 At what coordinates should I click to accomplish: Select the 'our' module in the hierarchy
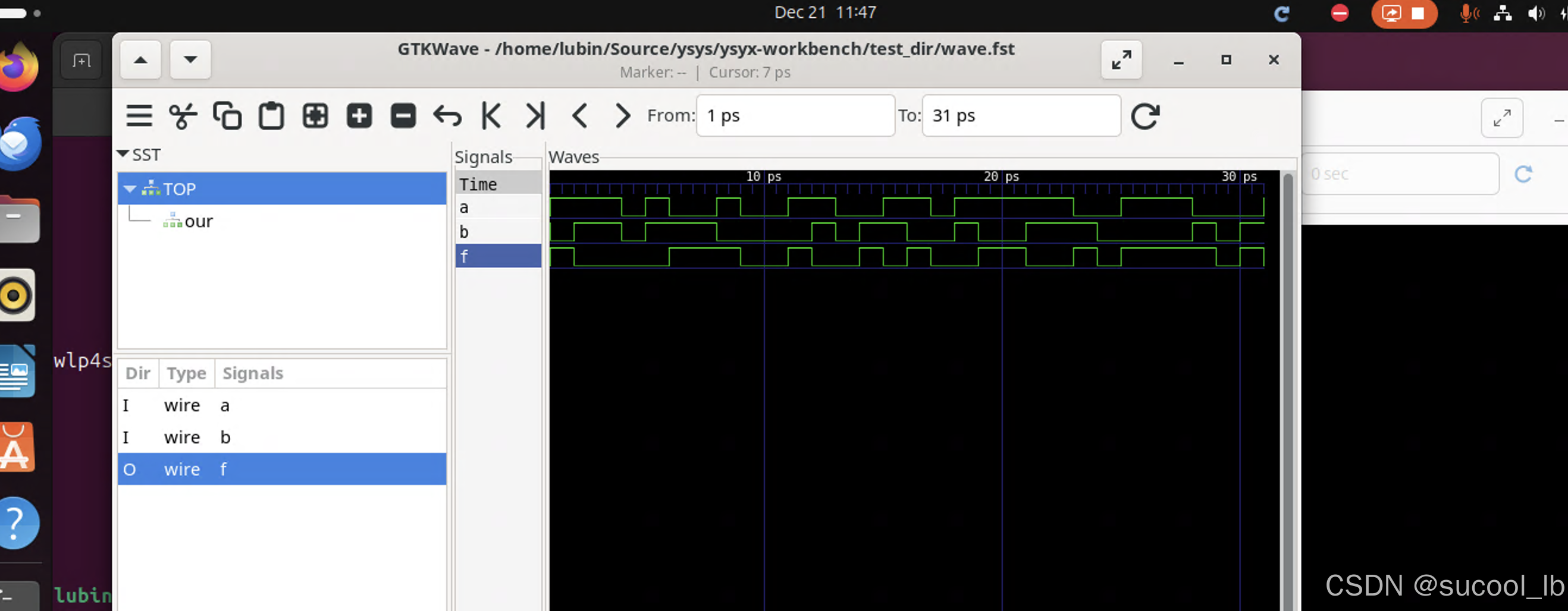point(199,221)
